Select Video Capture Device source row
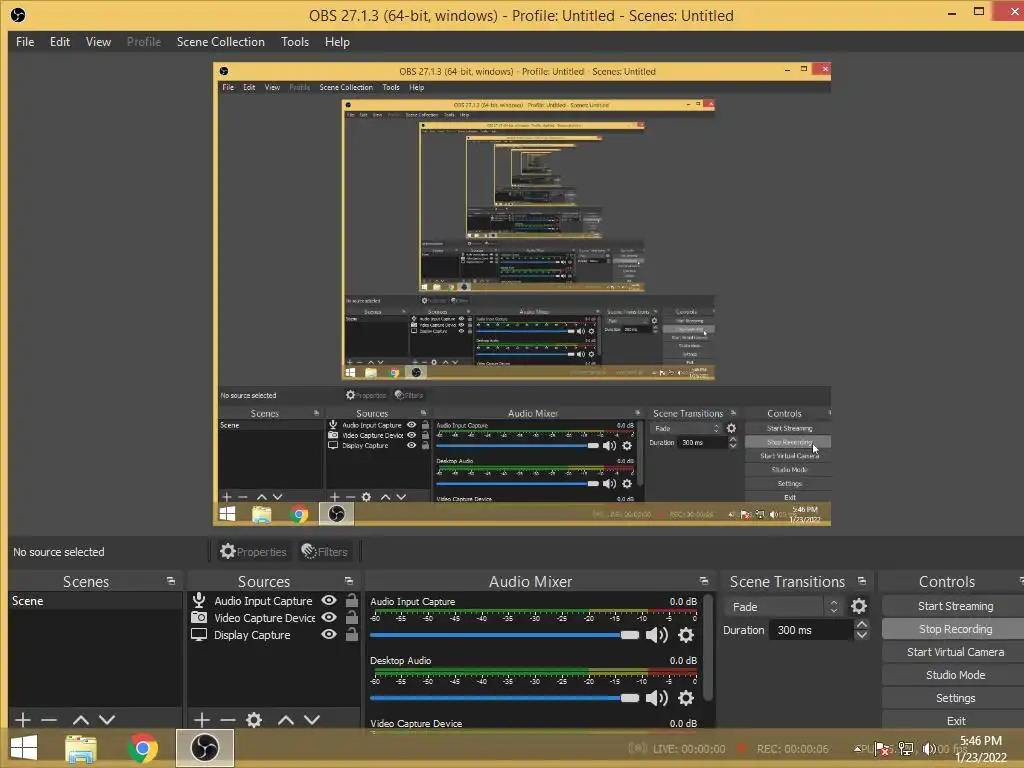The image size is (1024, 768). (274, 617)
